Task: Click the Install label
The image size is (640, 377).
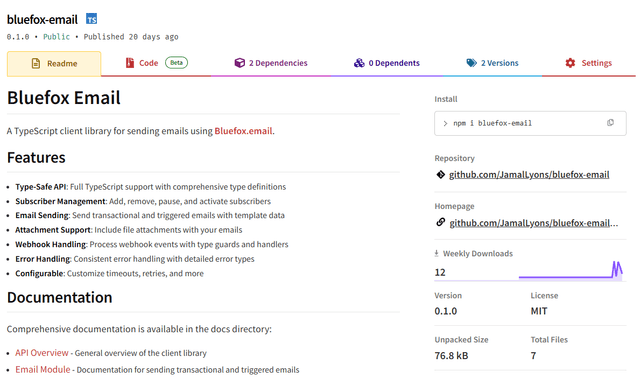Action: [446, 99]
